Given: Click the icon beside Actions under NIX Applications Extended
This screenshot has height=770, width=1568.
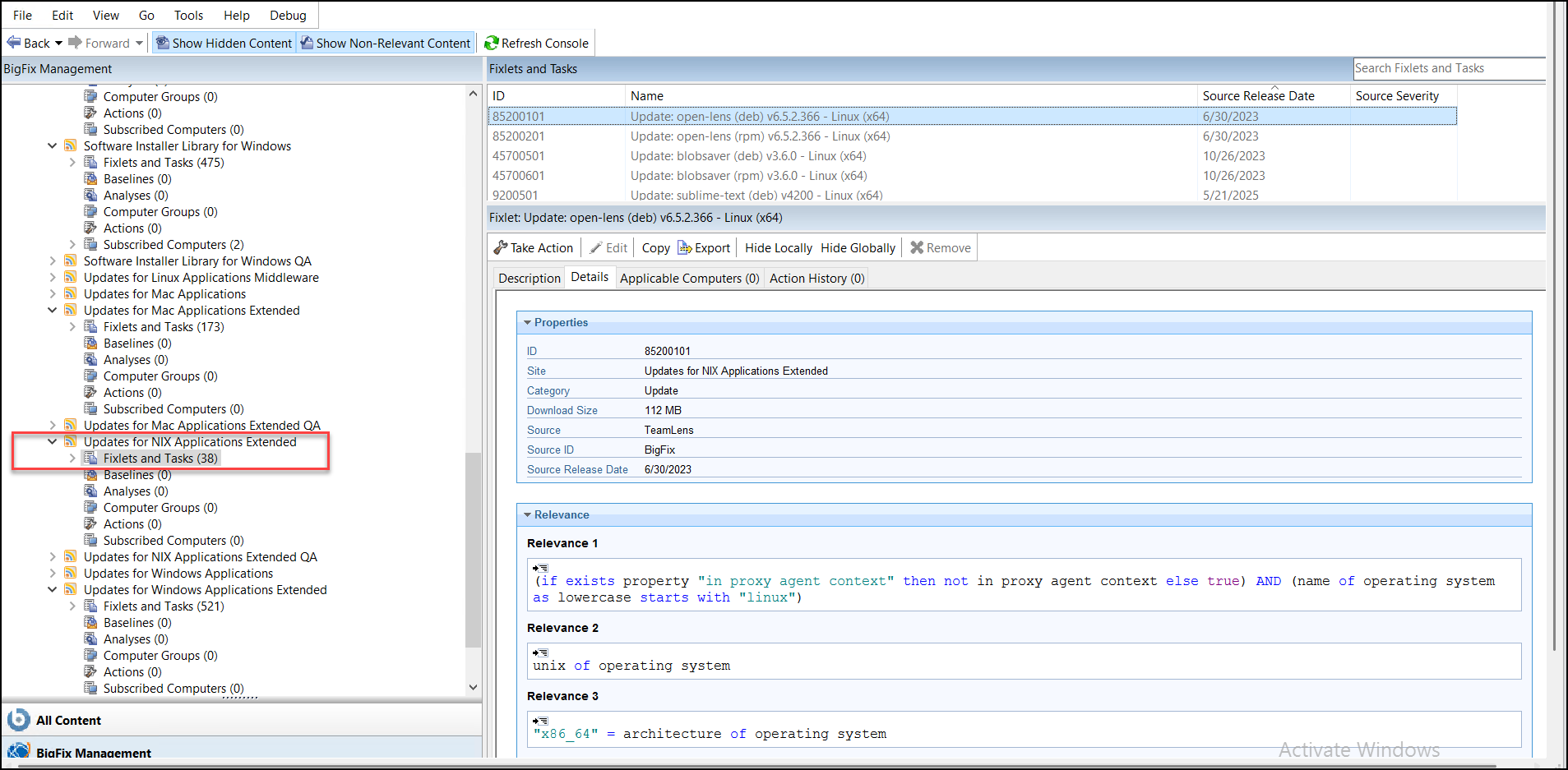Looking at the screenshot, I should tap(90, 523).
